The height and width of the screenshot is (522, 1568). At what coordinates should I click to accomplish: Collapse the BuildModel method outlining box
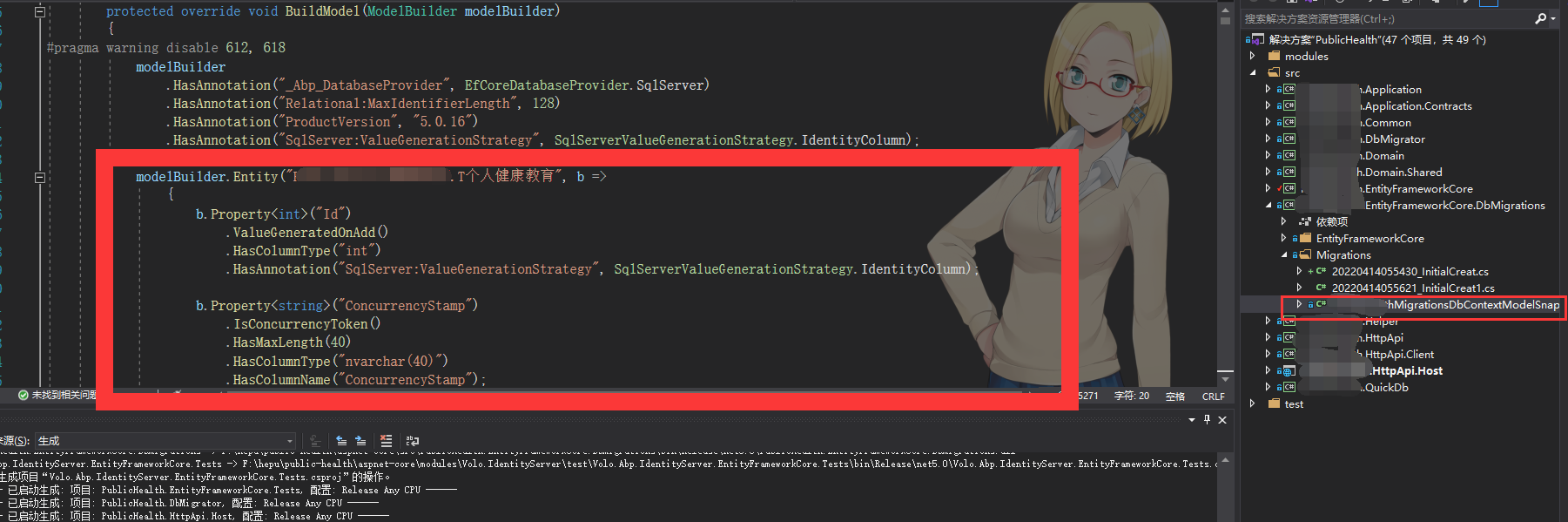39,12
